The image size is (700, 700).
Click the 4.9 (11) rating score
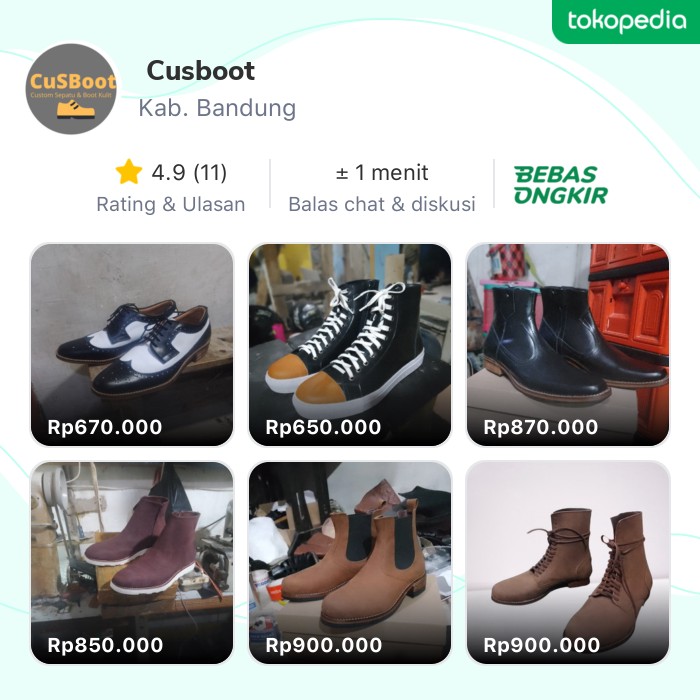pos(189,173)
